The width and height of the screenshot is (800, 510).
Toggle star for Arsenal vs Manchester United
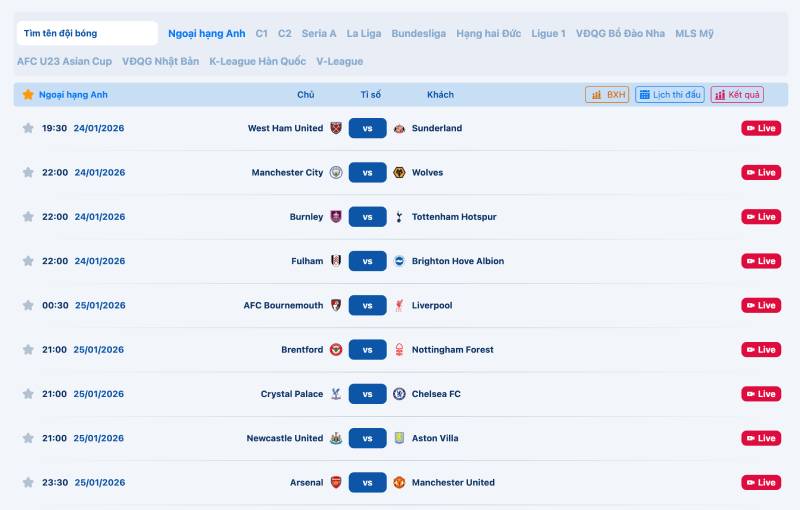tap(28, 482)
